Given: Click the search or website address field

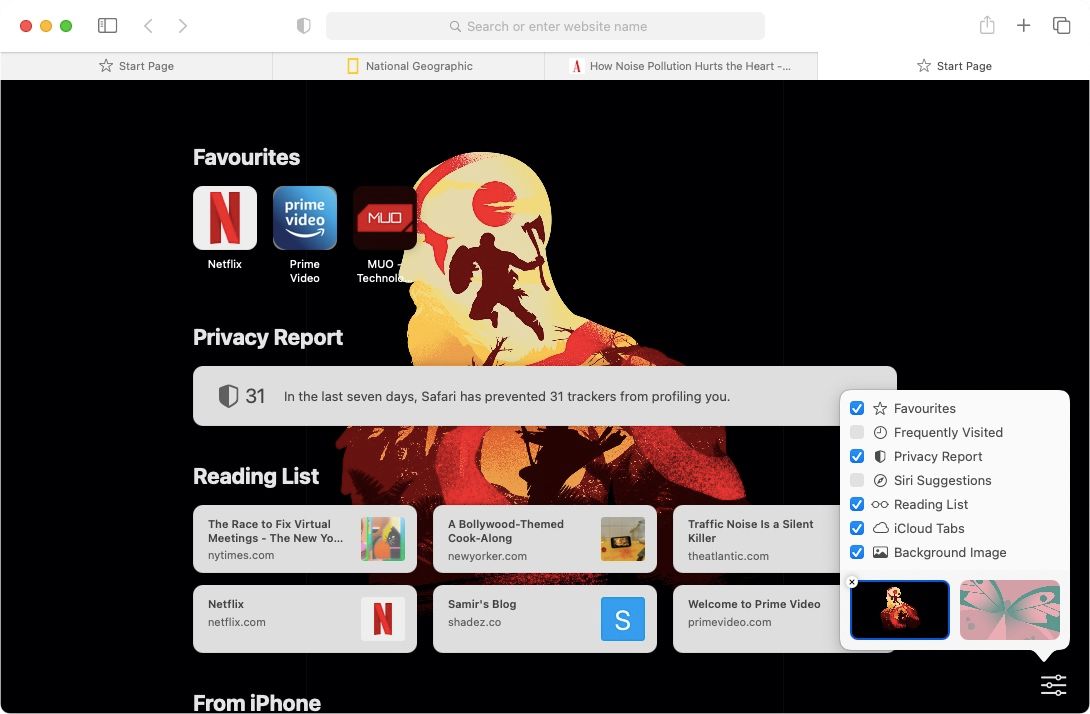Looking at the screenshot, I should click(x=546, y=26).
